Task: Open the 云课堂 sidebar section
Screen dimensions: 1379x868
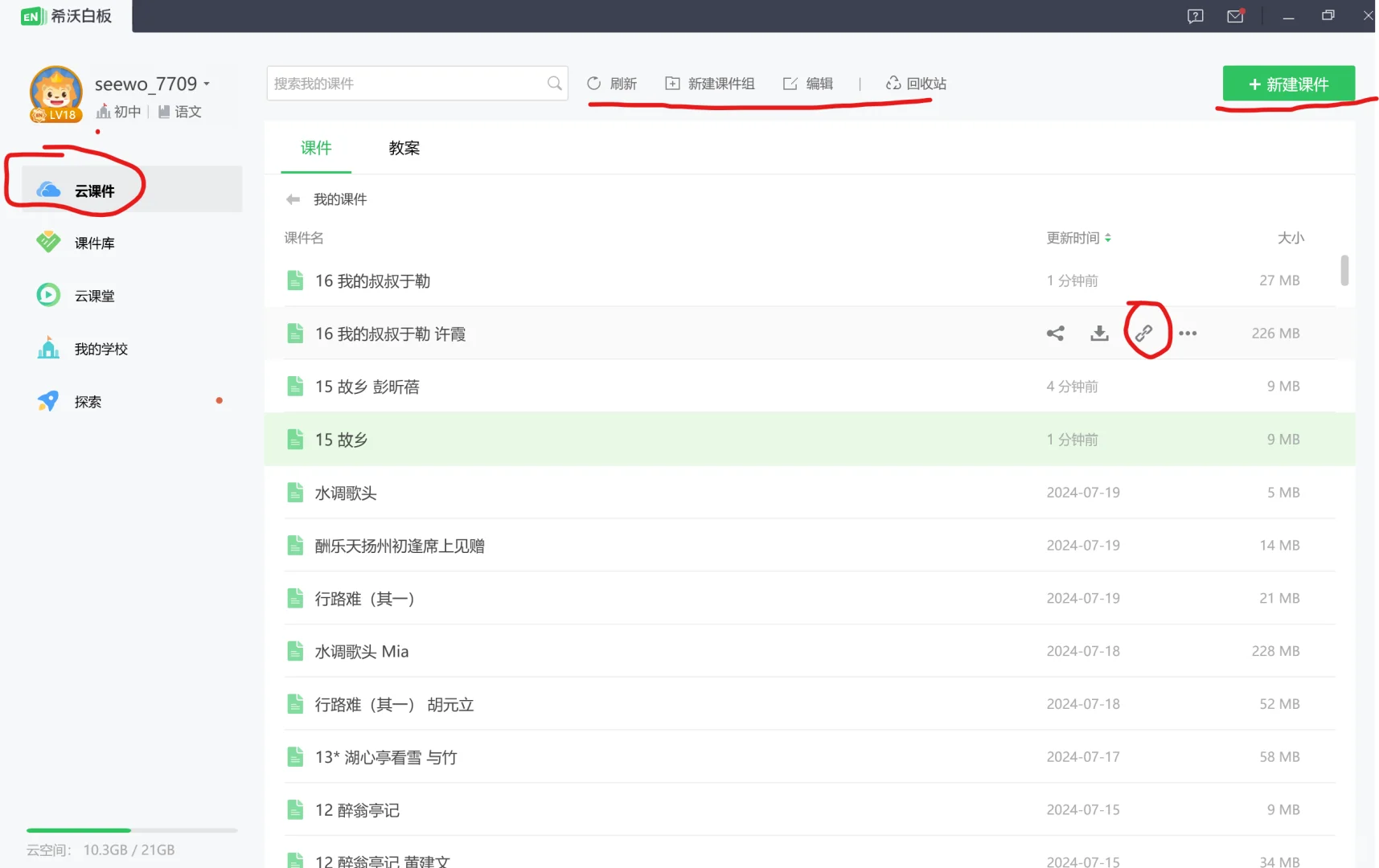Action: (131, 296)
